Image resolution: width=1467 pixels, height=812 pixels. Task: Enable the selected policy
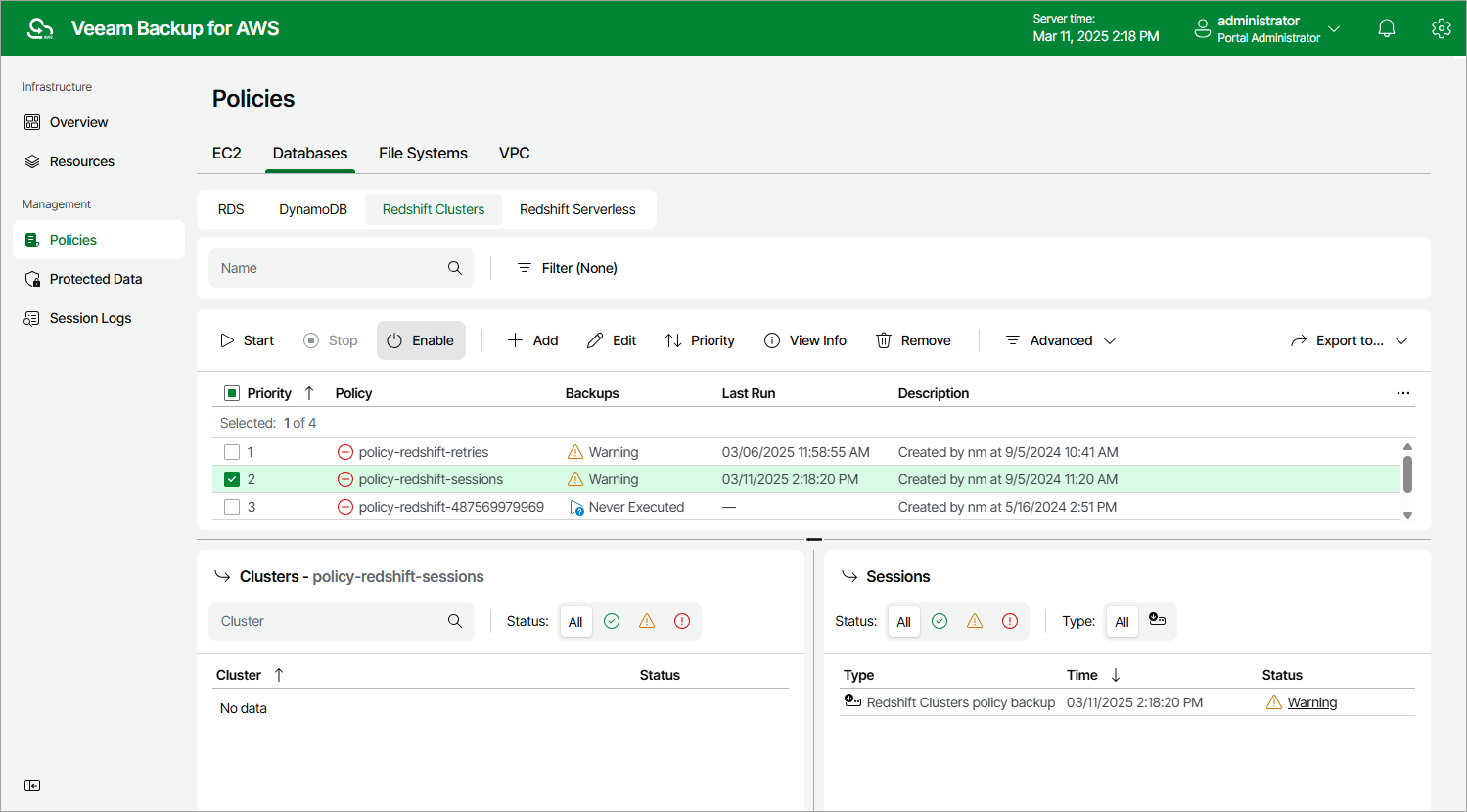[421, 340]
